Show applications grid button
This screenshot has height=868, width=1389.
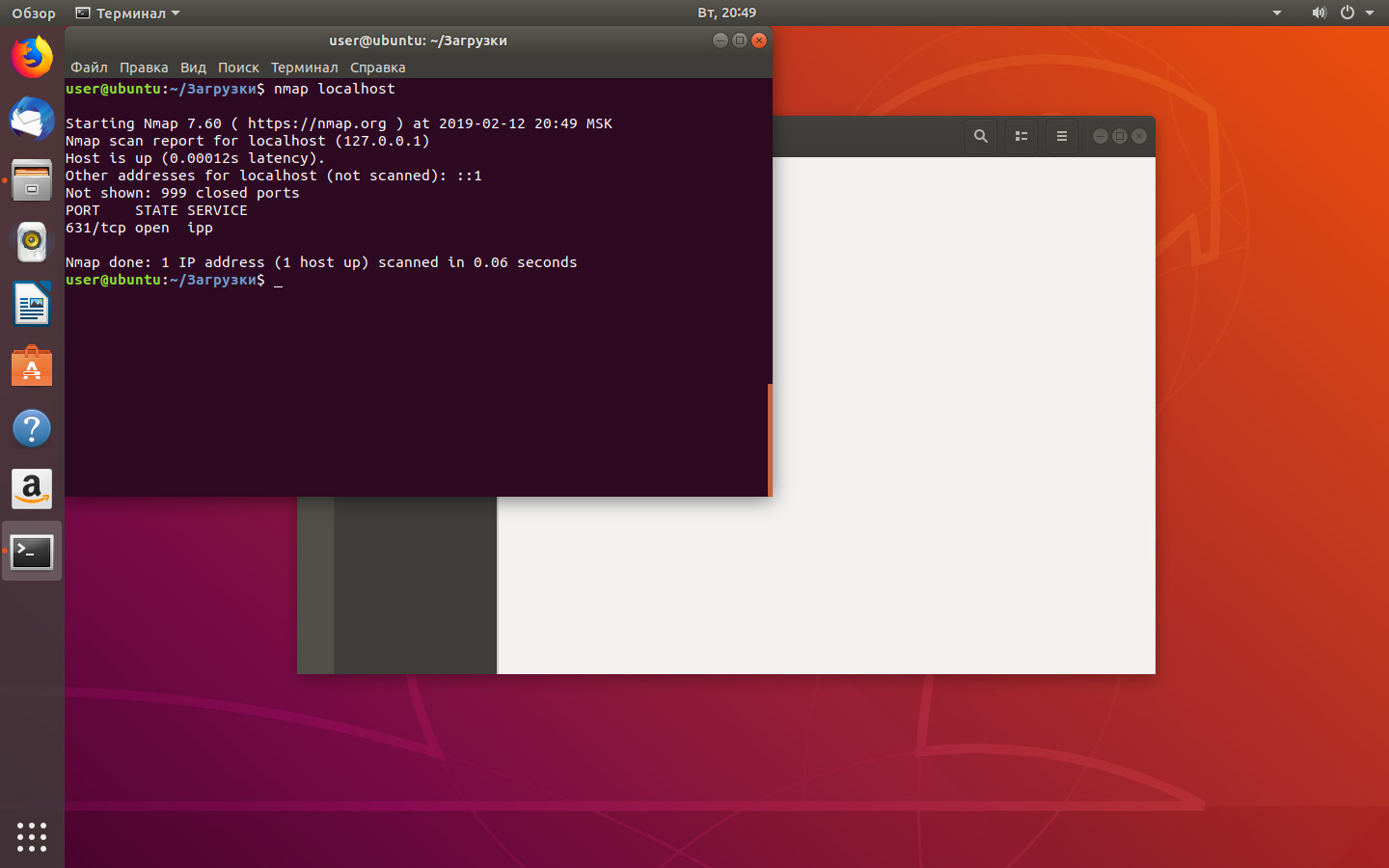click(x=32, y=836)
